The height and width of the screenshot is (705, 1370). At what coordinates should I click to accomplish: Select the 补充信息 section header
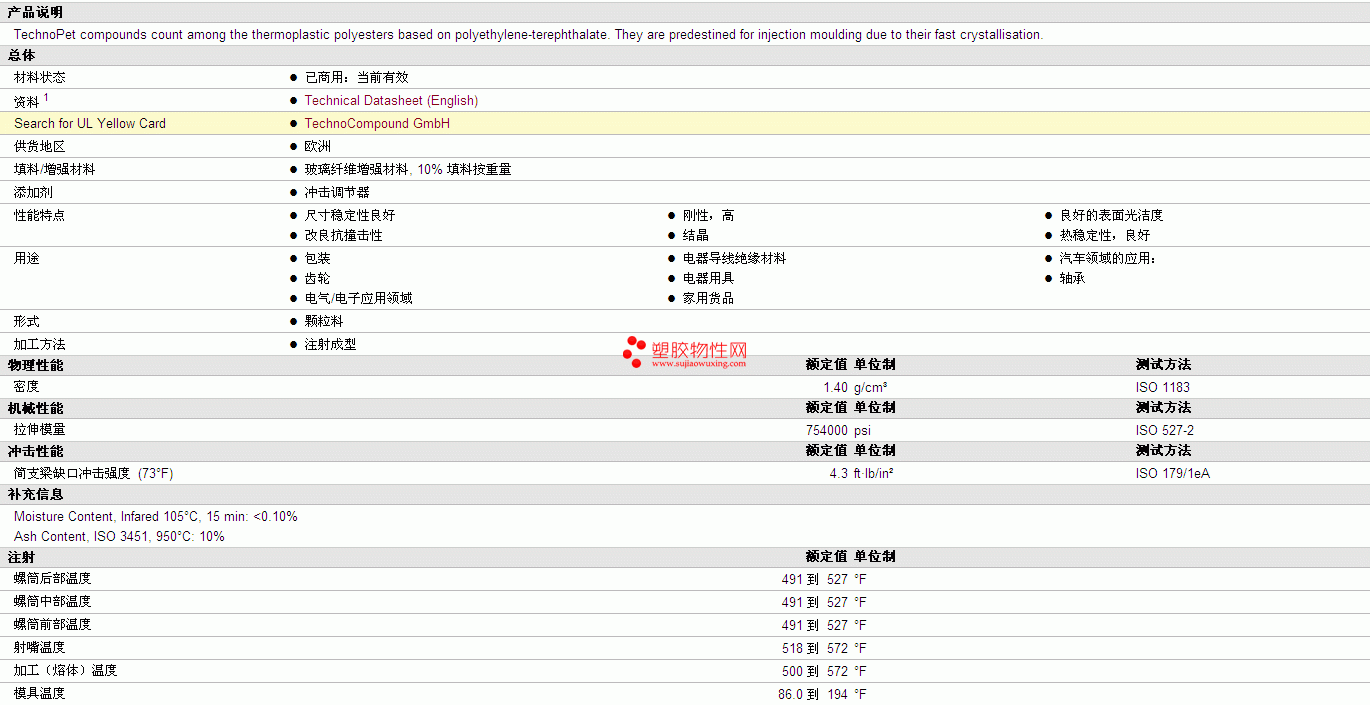pos(35,494)
